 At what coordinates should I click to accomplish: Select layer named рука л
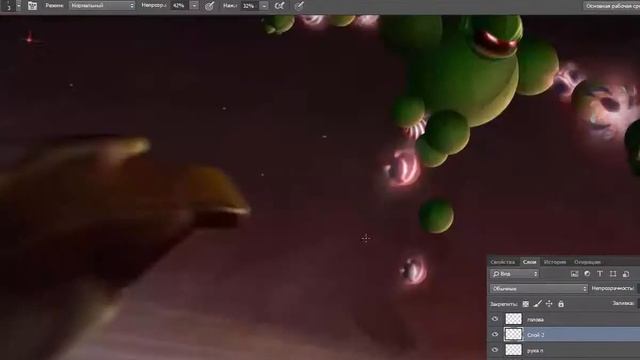535,350
